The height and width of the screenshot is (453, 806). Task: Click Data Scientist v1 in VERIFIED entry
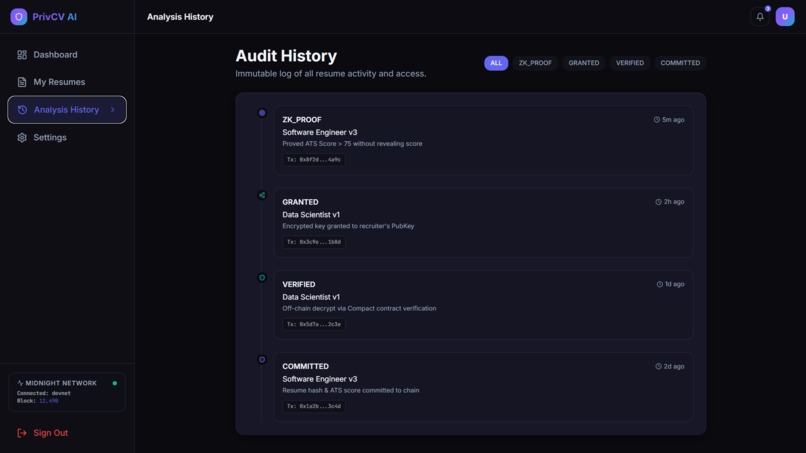[311, 297]
